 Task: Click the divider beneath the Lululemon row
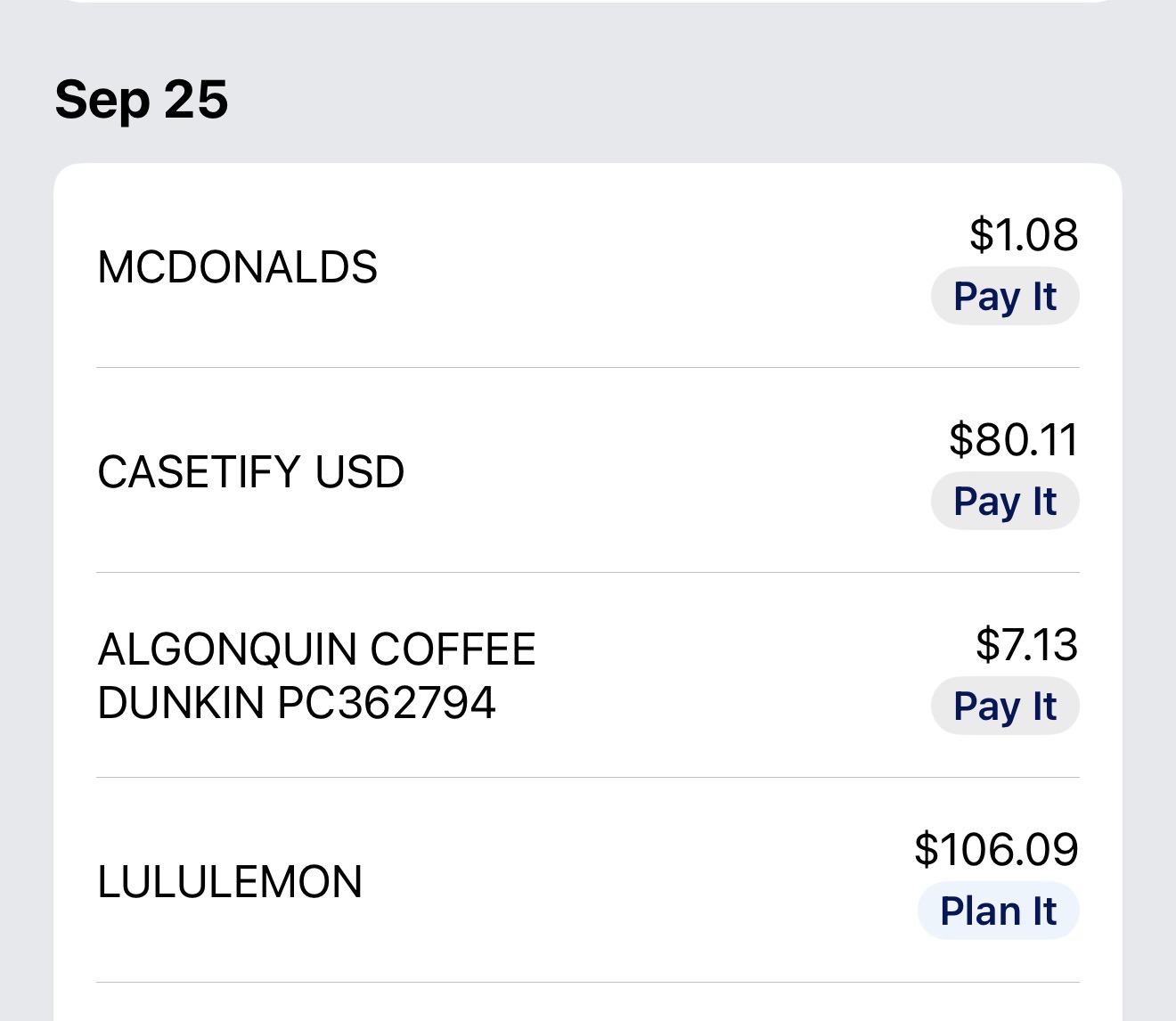coord(588,982)
